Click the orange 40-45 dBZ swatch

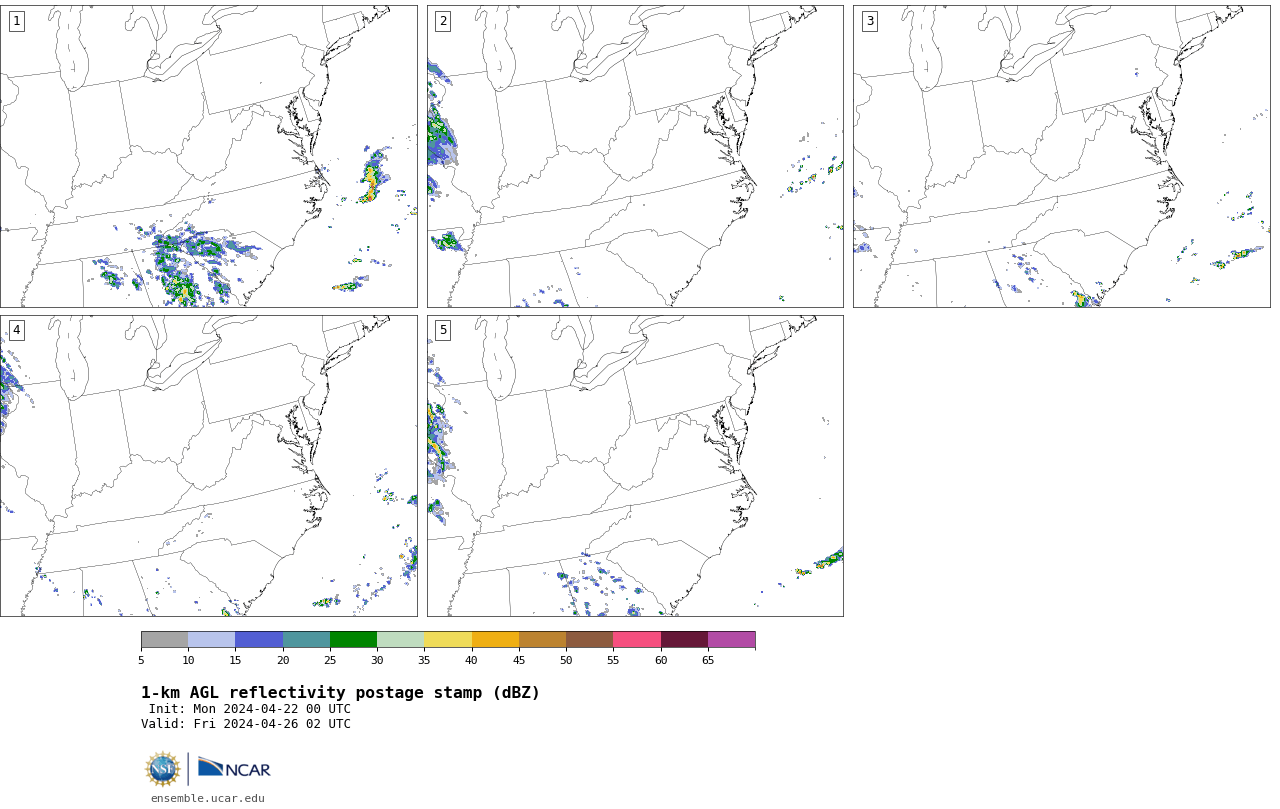(x=495, y=640)
